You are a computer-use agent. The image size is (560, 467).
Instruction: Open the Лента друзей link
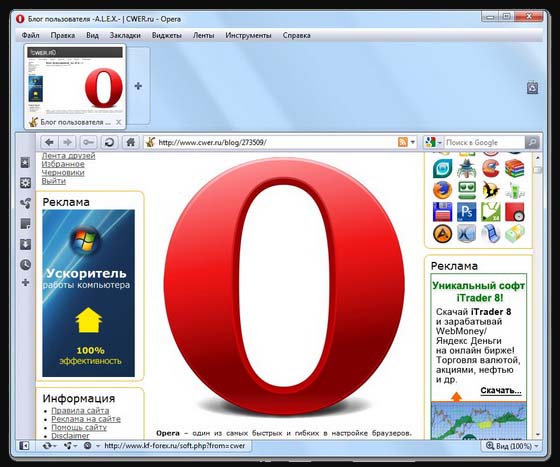coord(68,156)
